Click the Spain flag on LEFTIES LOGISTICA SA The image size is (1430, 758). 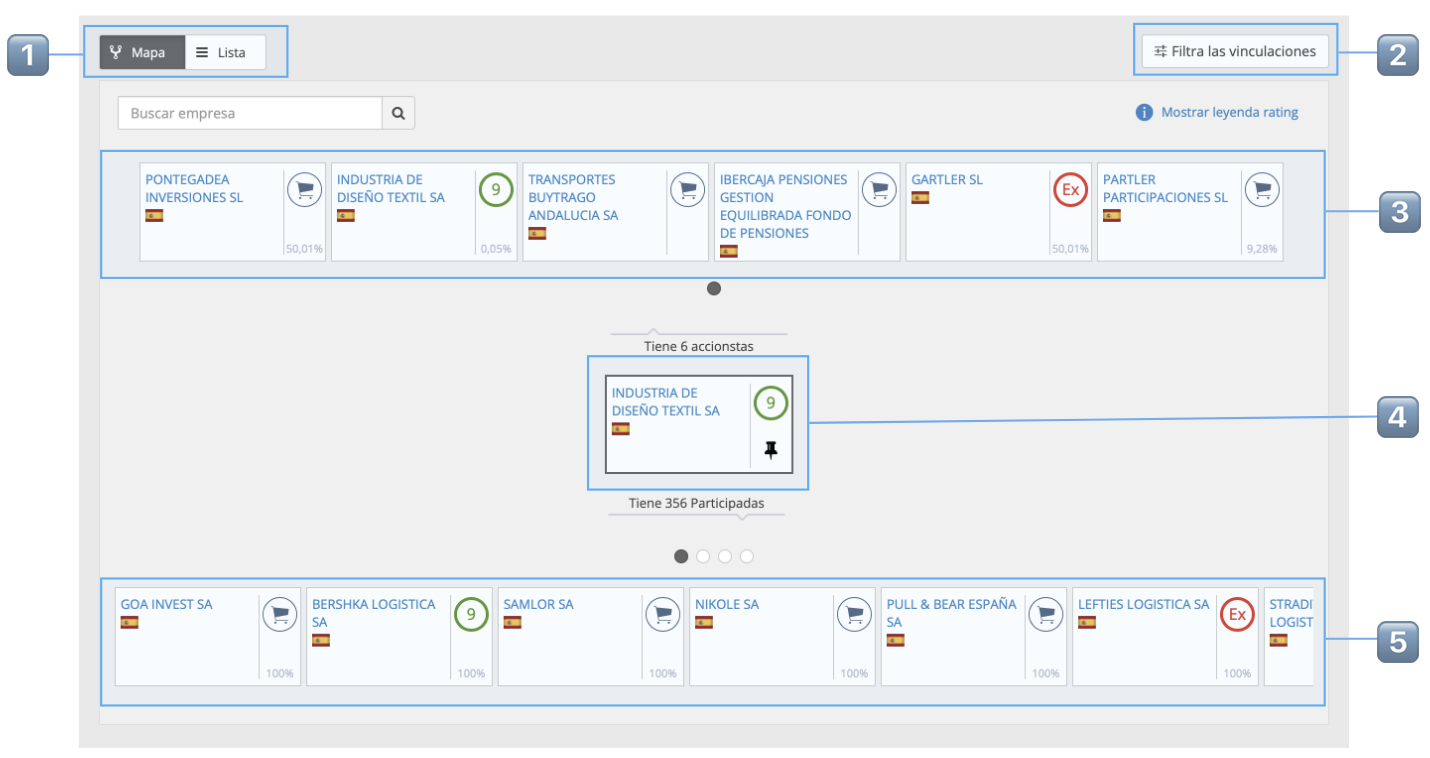tap(1087, 622)
